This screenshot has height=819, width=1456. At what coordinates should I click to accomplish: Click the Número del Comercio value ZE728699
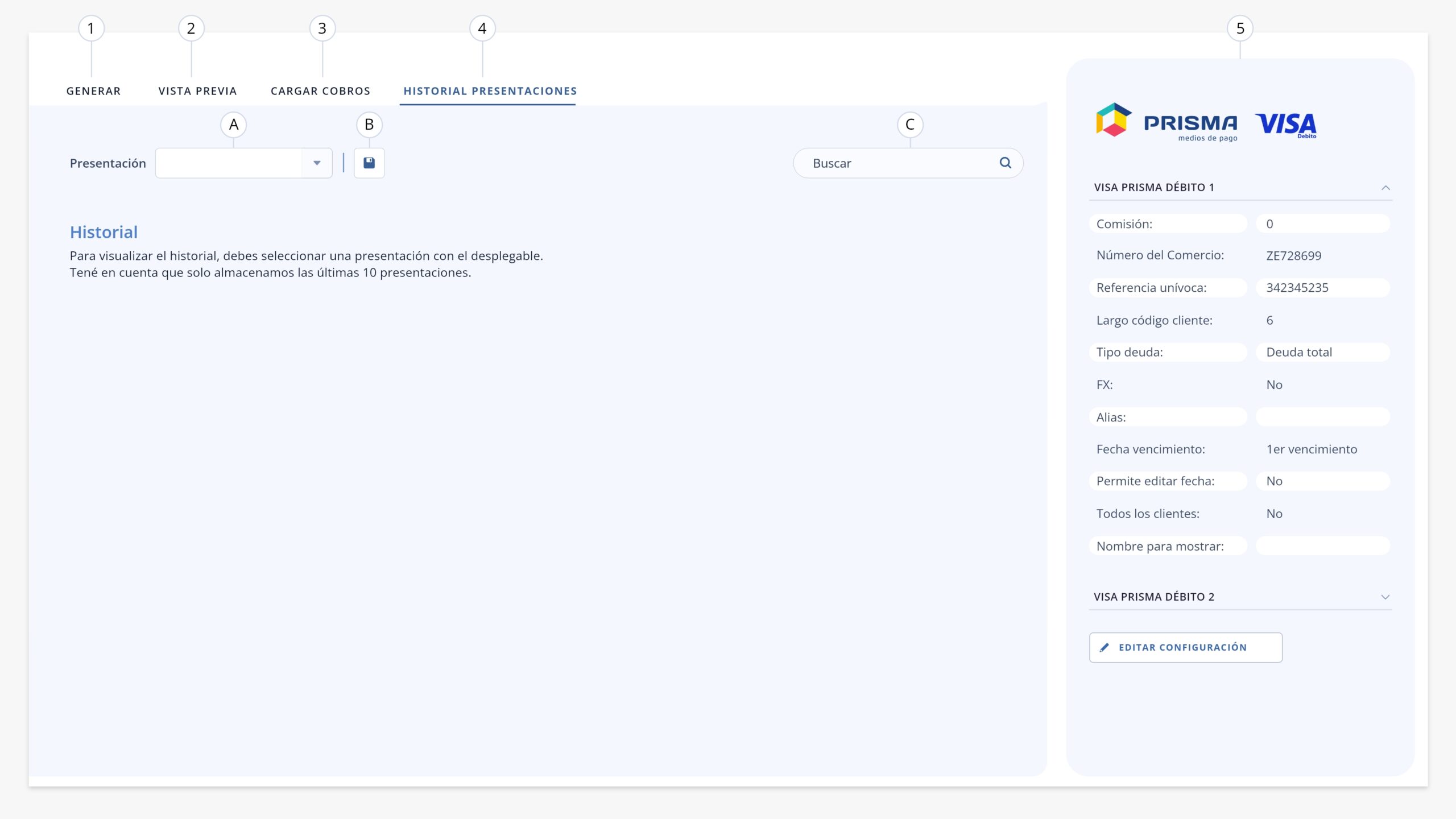pos(1293,256)
